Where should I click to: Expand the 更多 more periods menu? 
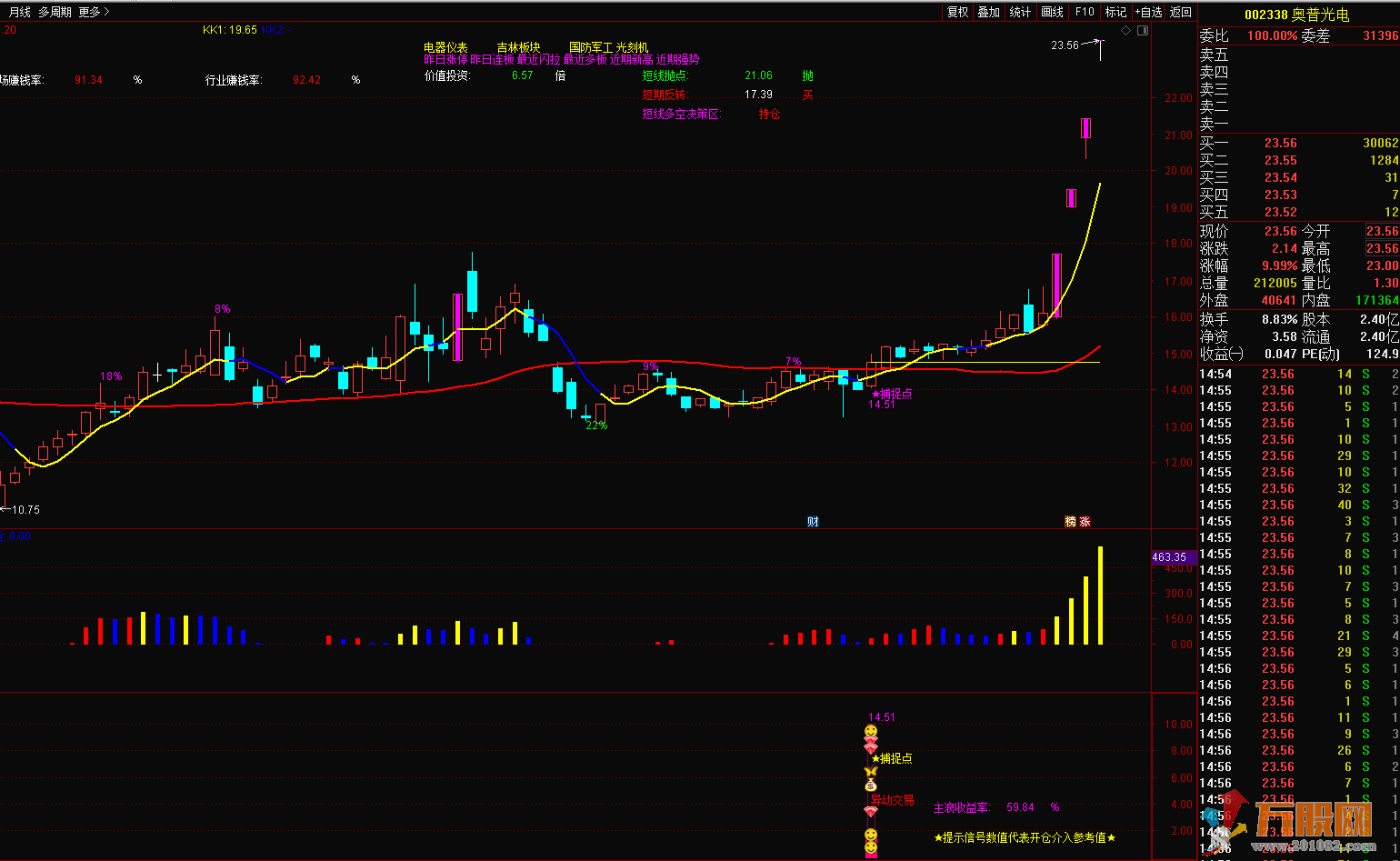(x=94, y=12)
